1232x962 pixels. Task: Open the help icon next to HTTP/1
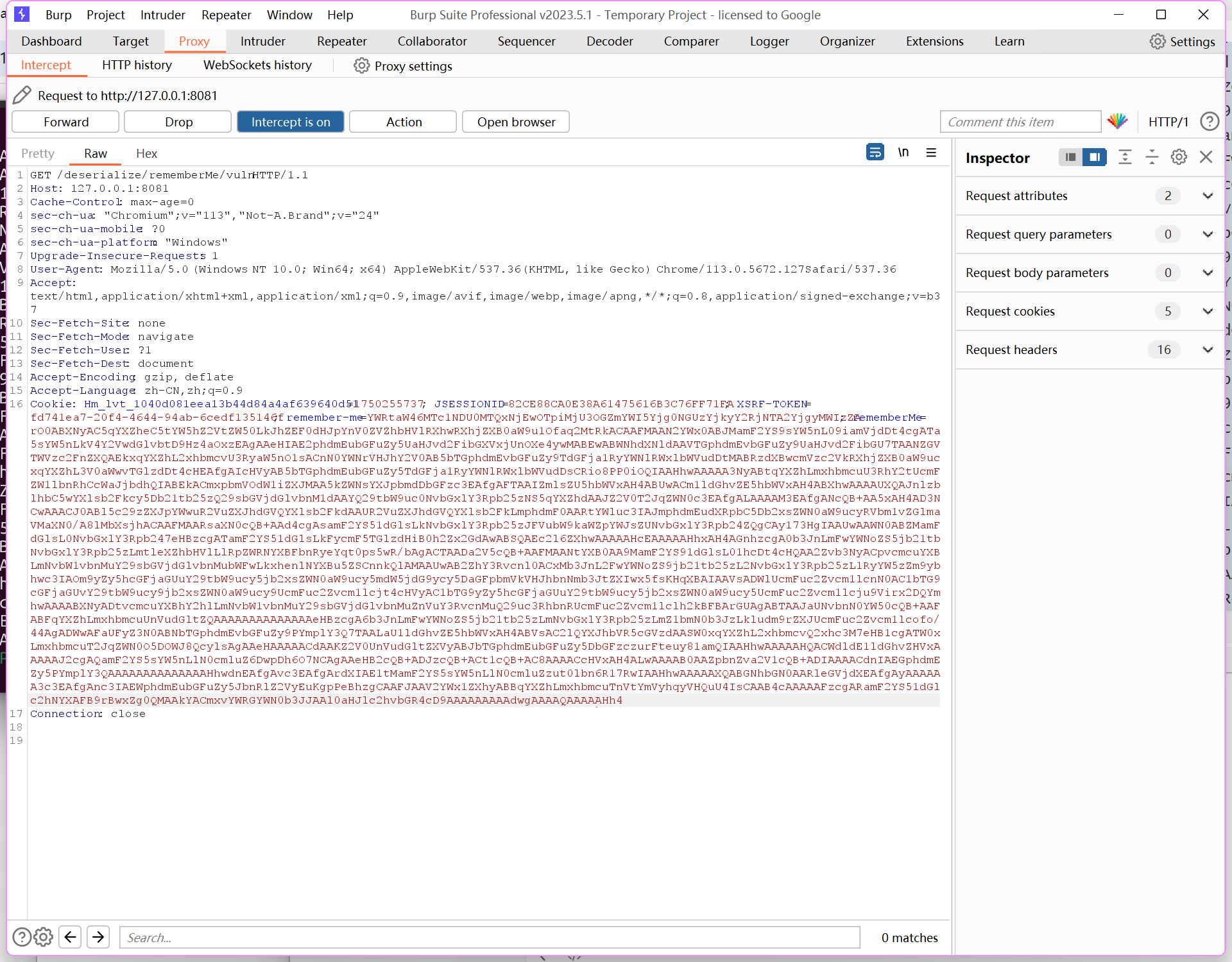click(x=1210, y=121)
